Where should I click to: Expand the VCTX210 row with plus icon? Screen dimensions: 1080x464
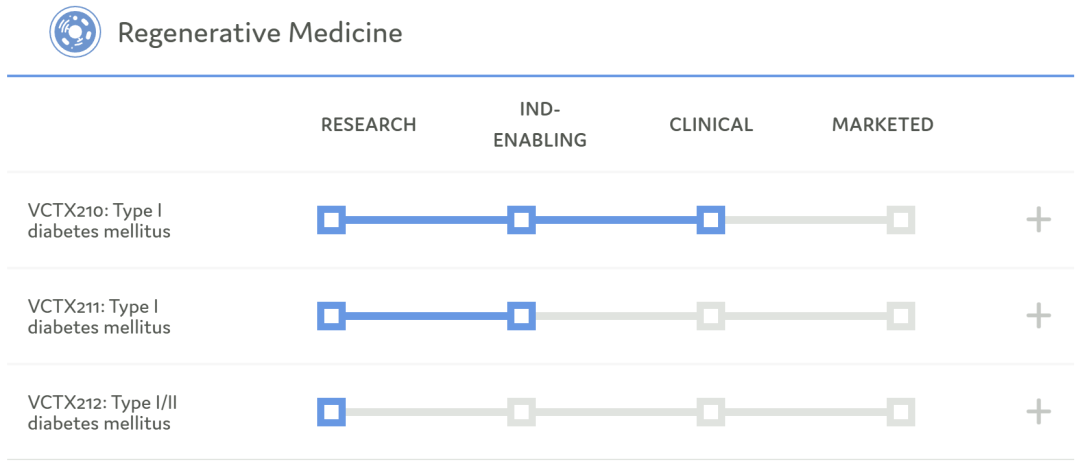1039,220
